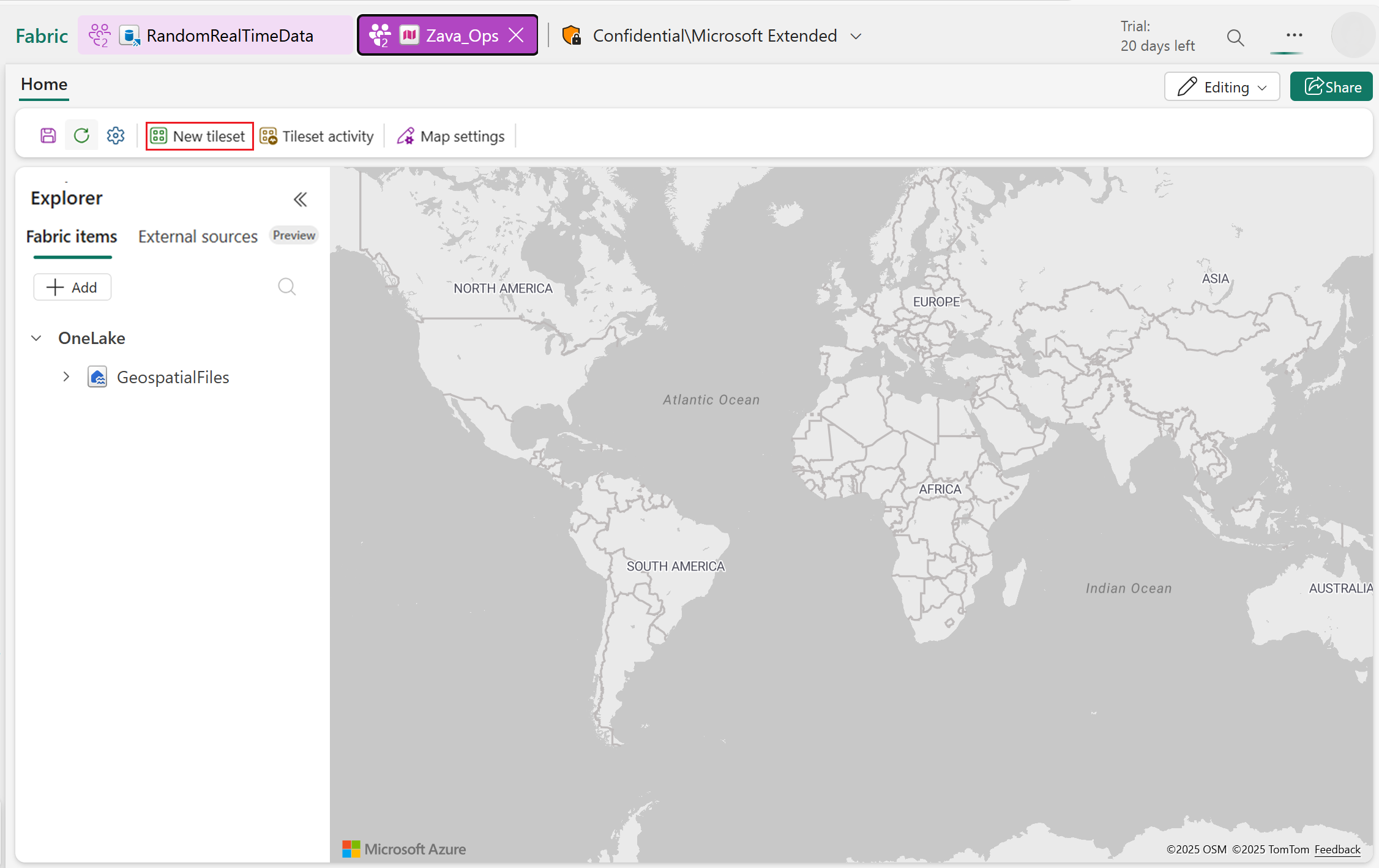Viewport: 1379px width, 868px height.
Task: Click the Explorer panel heading
Action: [x=67, y=198]
